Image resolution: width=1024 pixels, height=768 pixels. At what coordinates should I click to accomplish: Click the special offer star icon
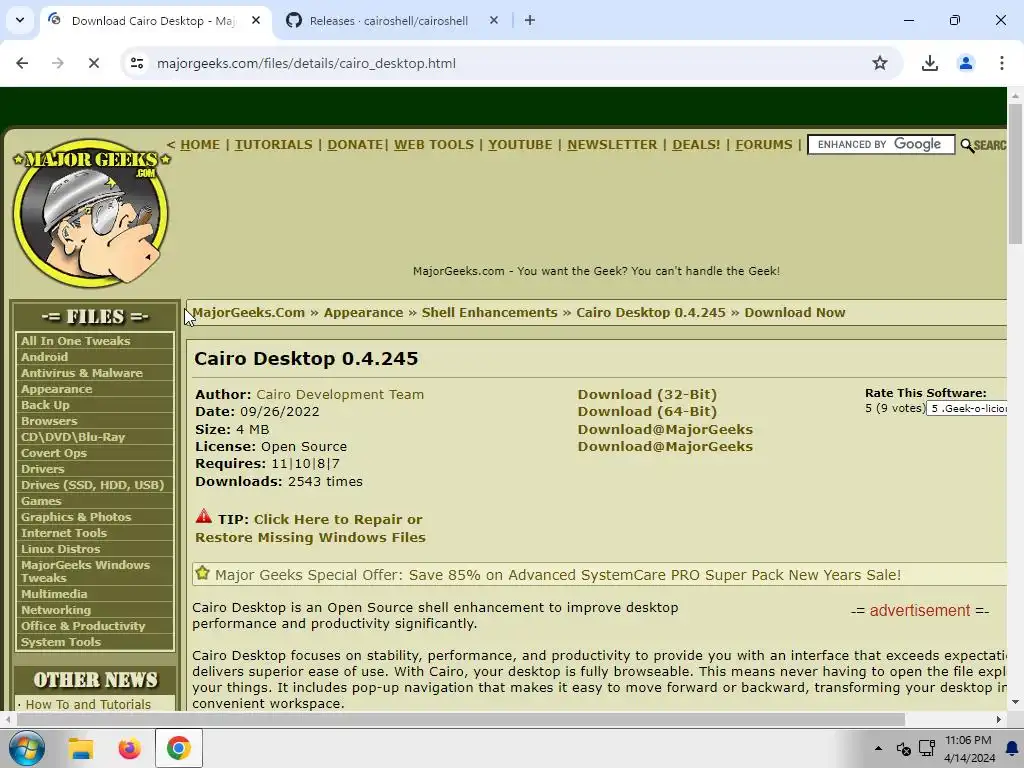point(202,573)
